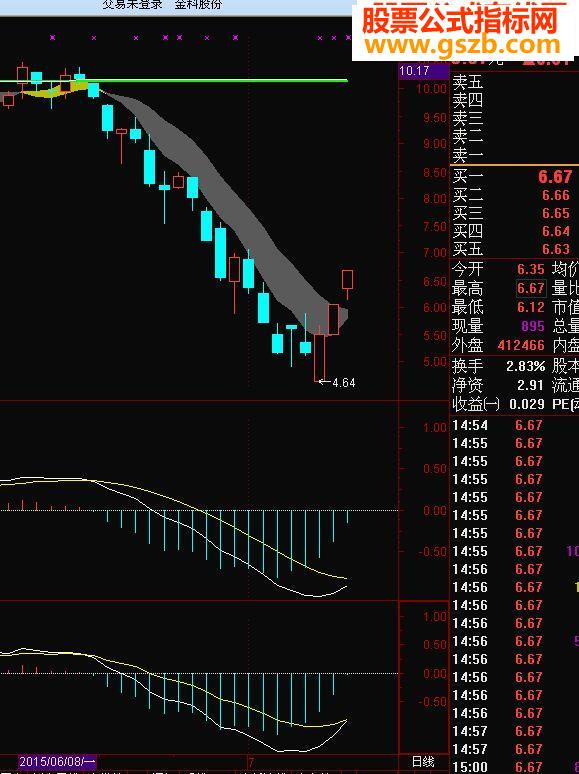Select the 卖一 order book row
The image size is (579, 774).
point(514,155)
